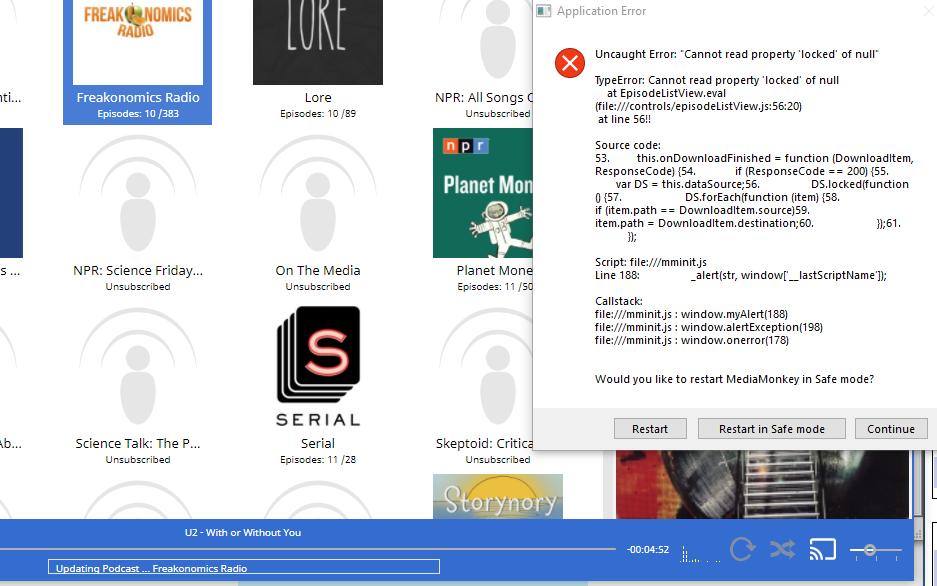
Task: Click the playback seek bar
Action: [x=308, y=549]
